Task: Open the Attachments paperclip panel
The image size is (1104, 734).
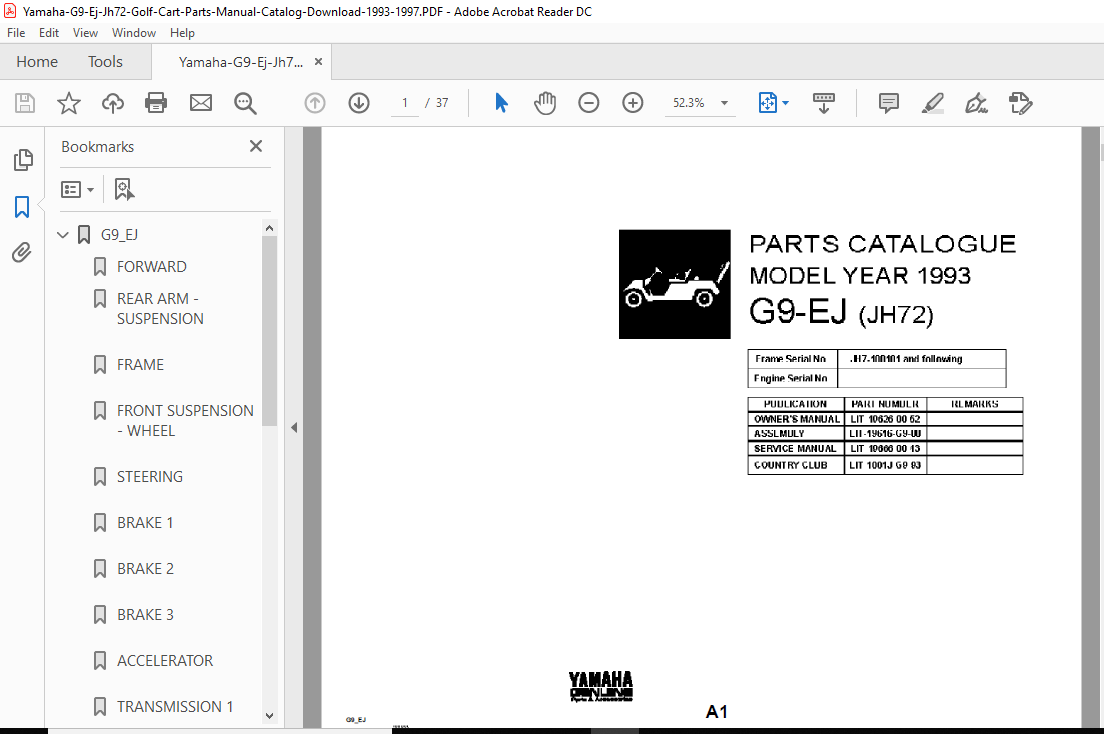Action: pyautogui.click(x=22, y=252)
